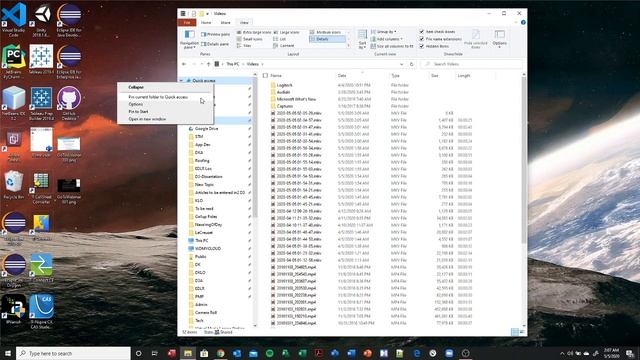Sort by the Size column header

[442, 76]
